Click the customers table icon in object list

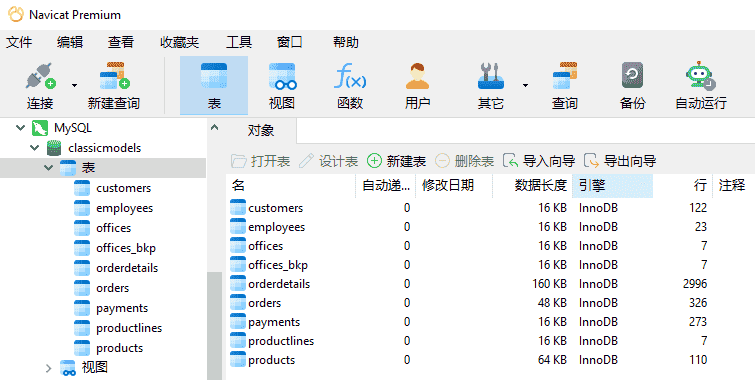click(x=238, y=208)
